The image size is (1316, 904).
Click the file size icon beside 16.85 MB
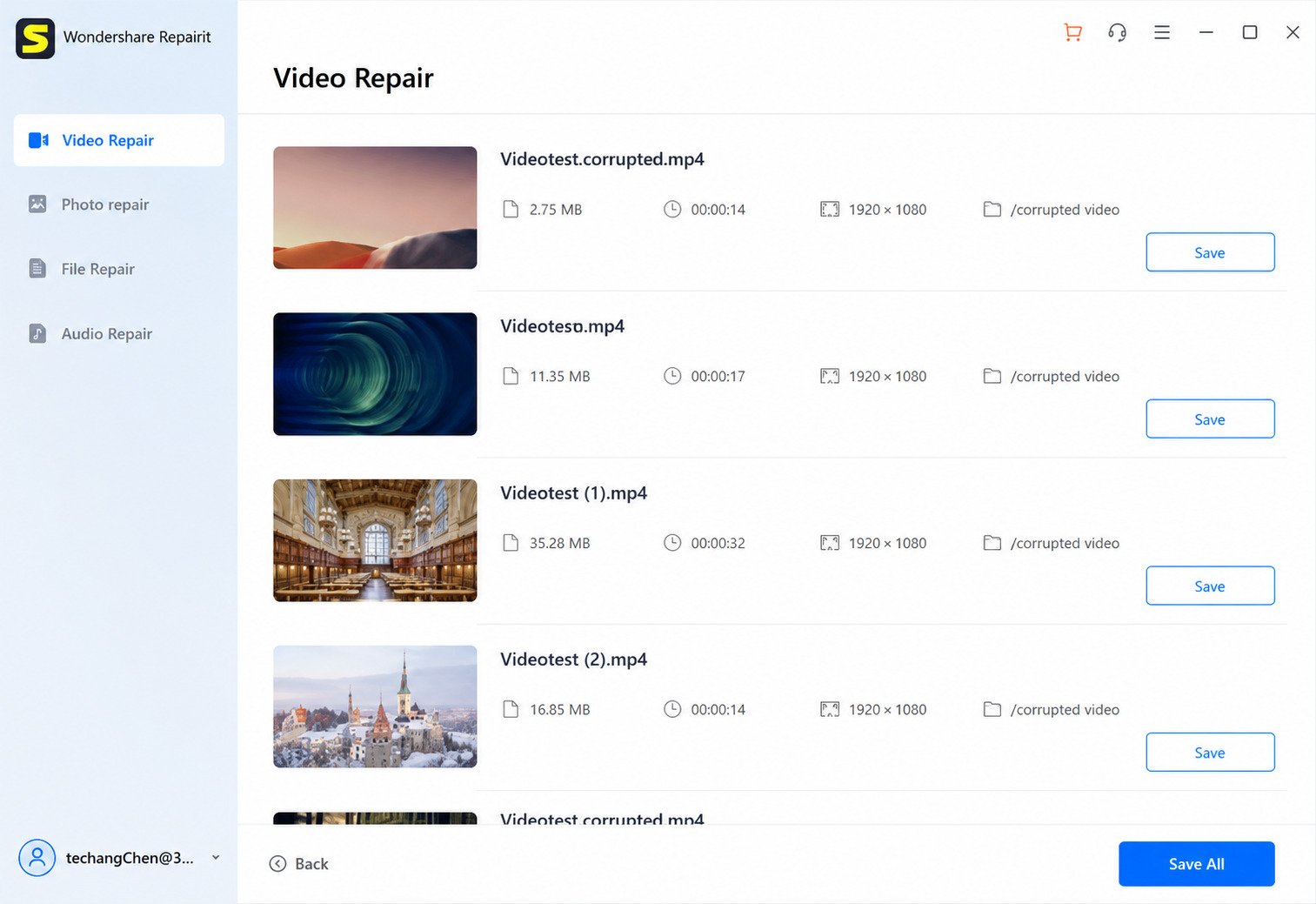511,709
